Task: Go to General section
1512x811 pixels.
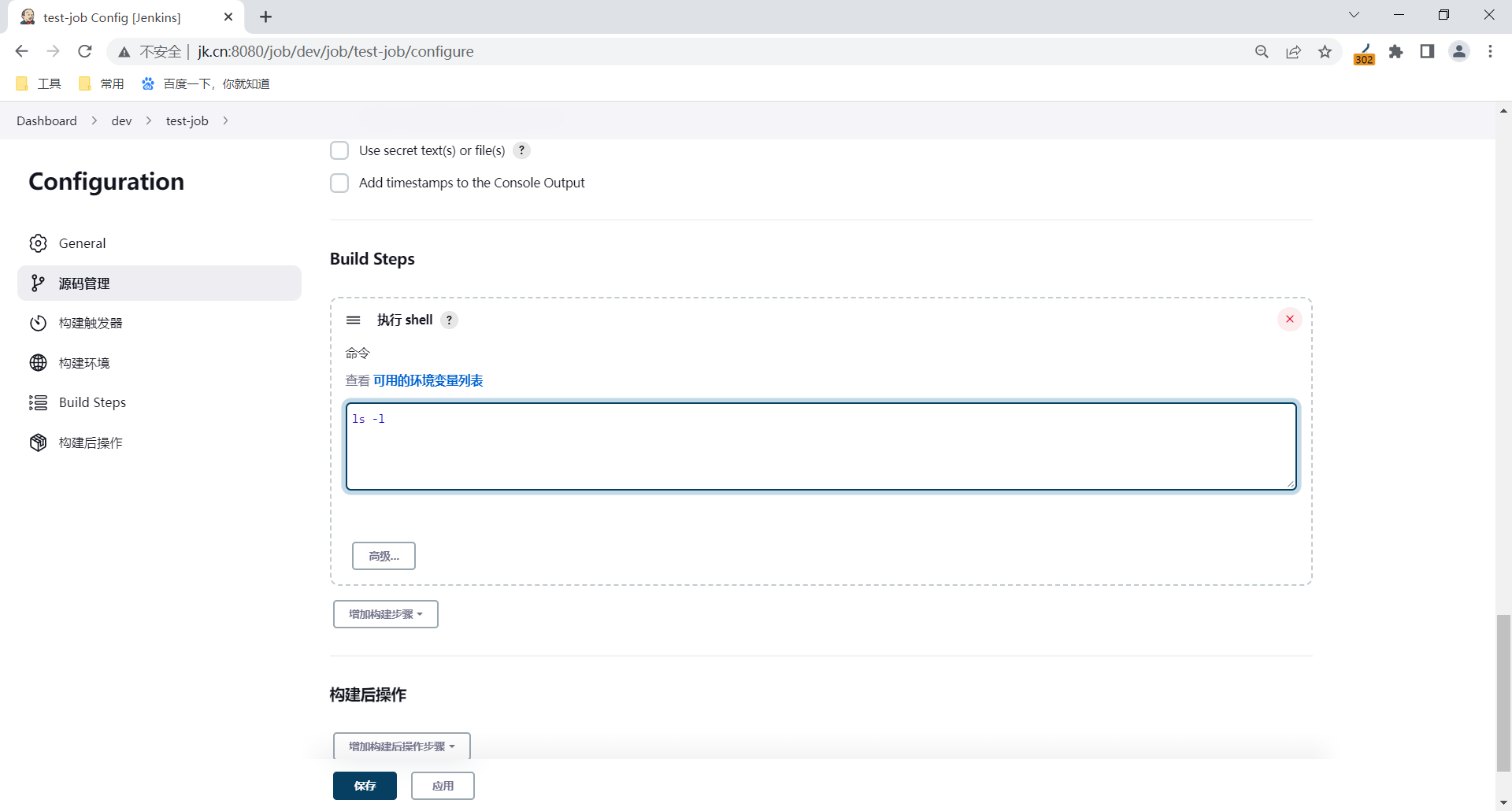Action: [x=159, y=243]
